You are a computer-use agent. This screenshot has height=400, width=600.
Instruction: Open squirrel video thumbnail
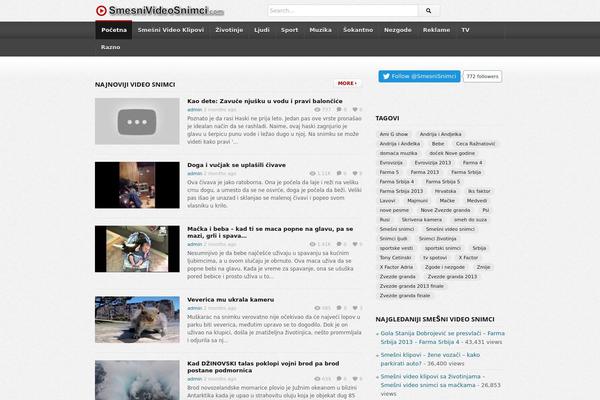137,320
